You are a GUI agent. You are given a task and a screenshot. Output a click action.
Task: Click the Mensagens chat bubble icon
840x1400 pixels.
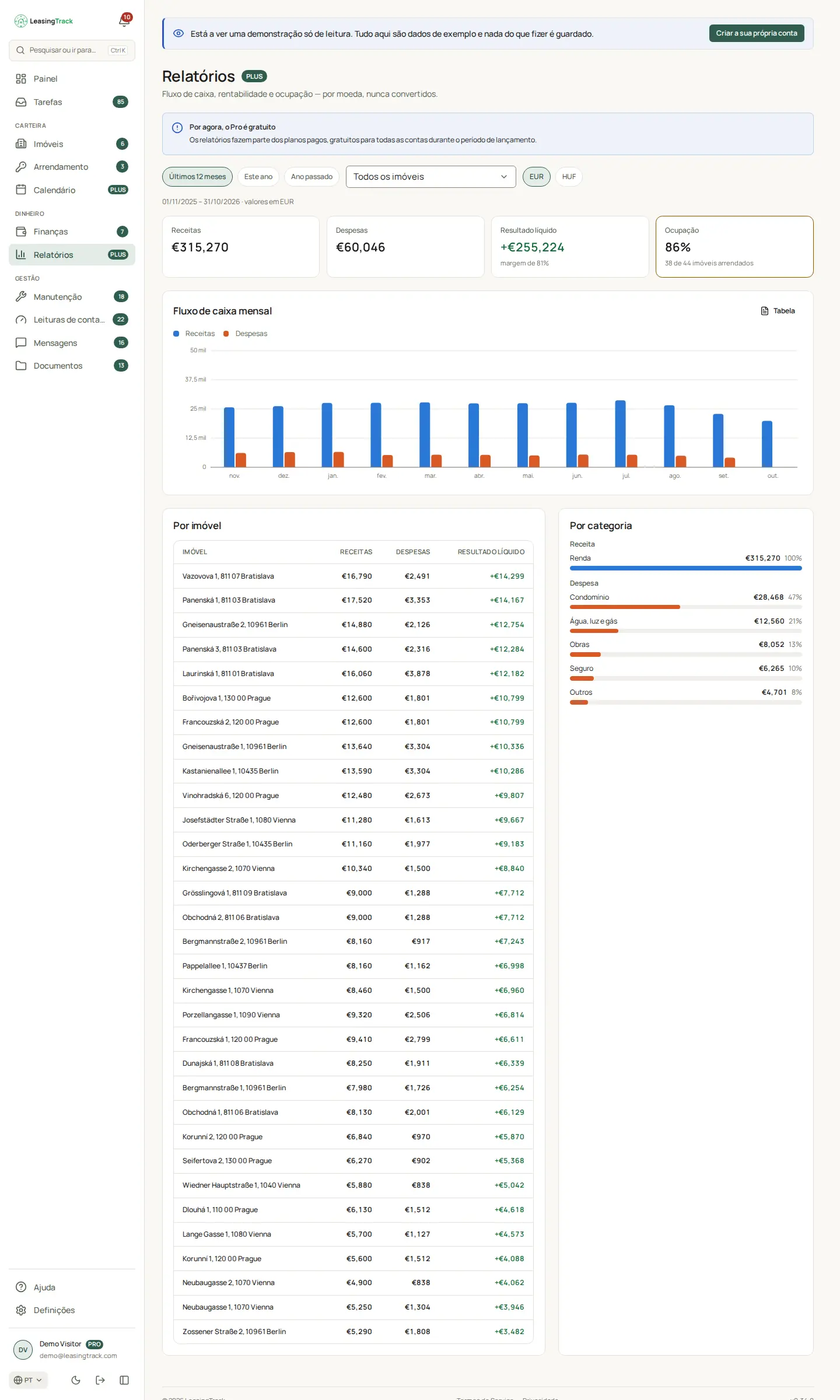tap(21, 343)
